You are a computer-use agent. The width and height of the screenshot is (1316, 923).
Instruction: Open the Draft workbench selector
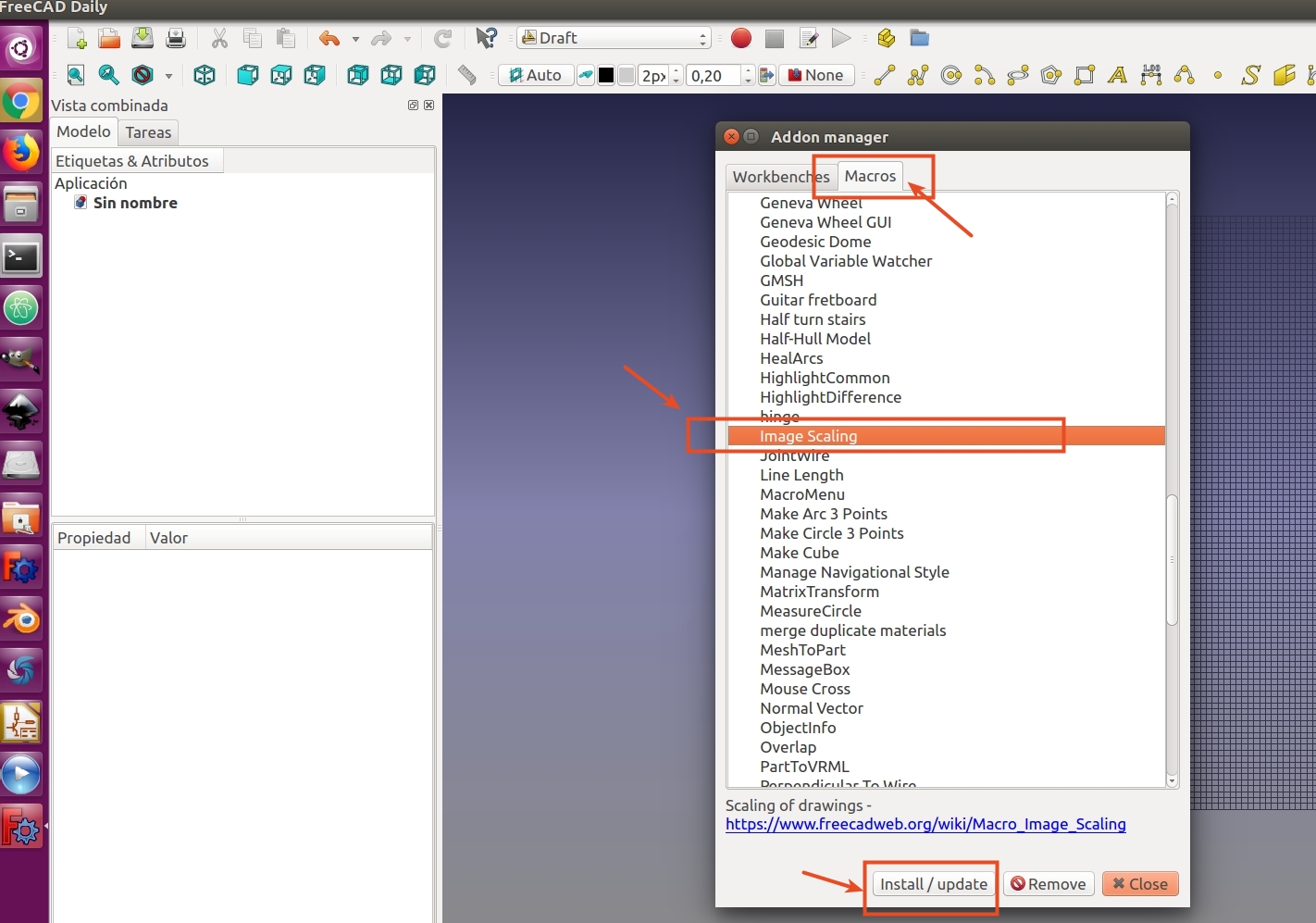[614, 38]
